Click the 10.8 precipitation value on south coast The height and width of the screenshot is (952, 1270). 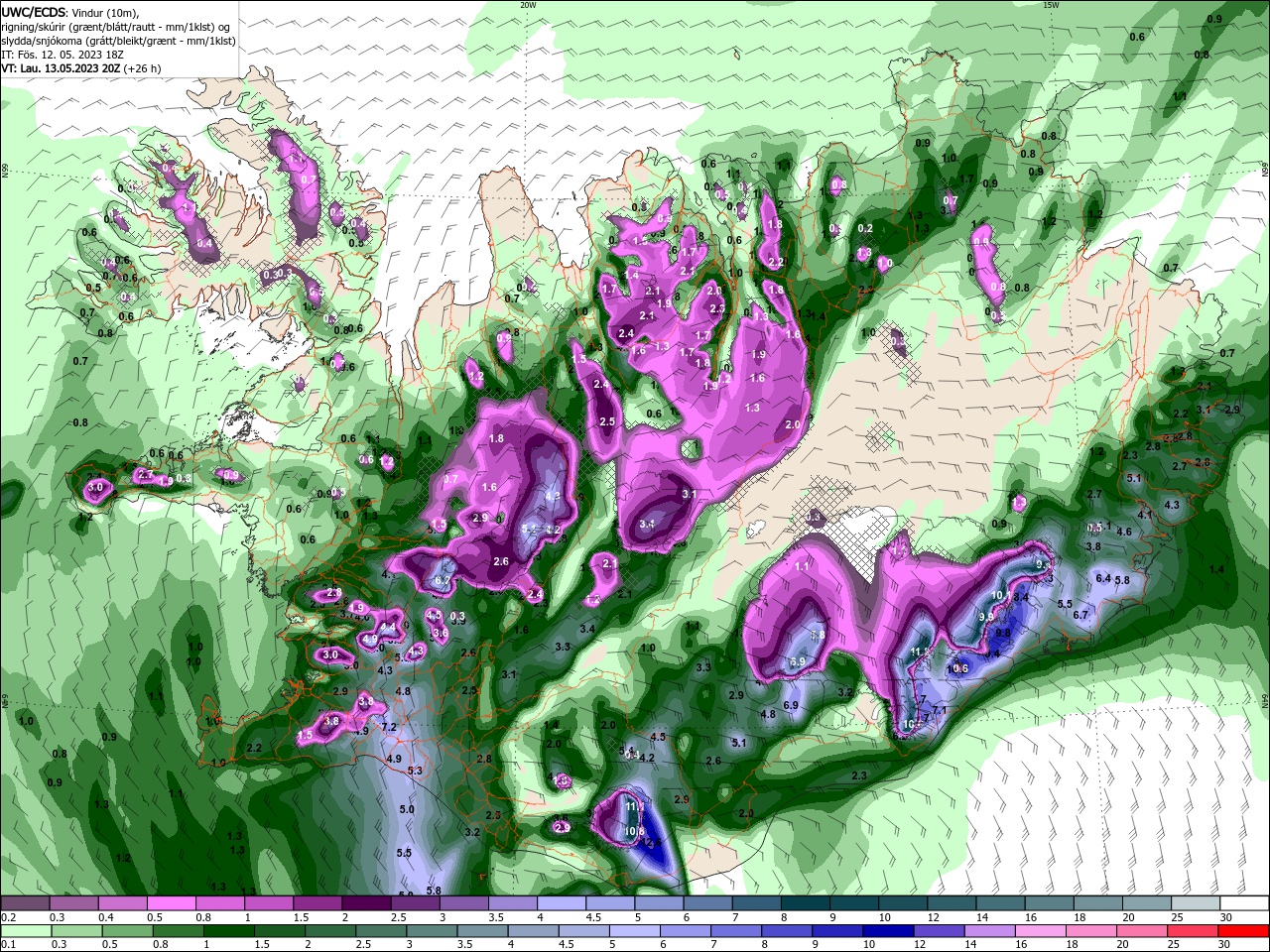[x=635, y=831]
